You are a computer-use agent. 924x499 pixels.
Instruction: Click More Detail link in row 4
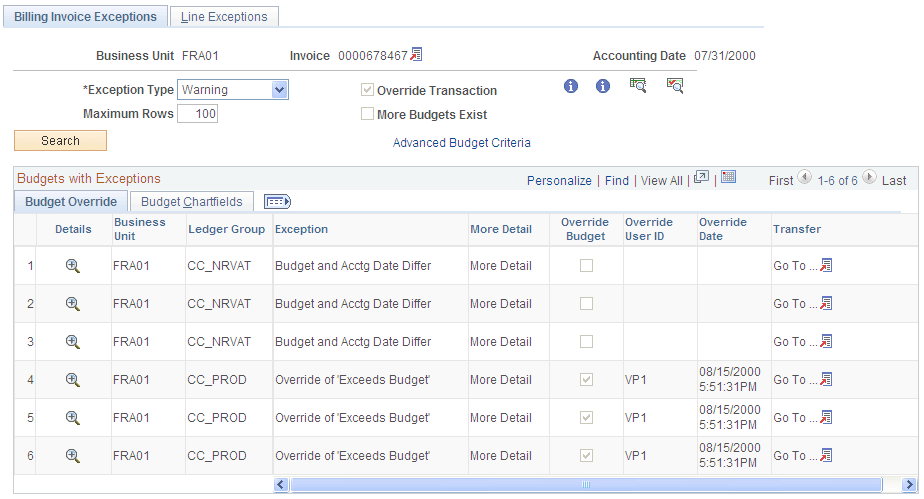(501, 379)
